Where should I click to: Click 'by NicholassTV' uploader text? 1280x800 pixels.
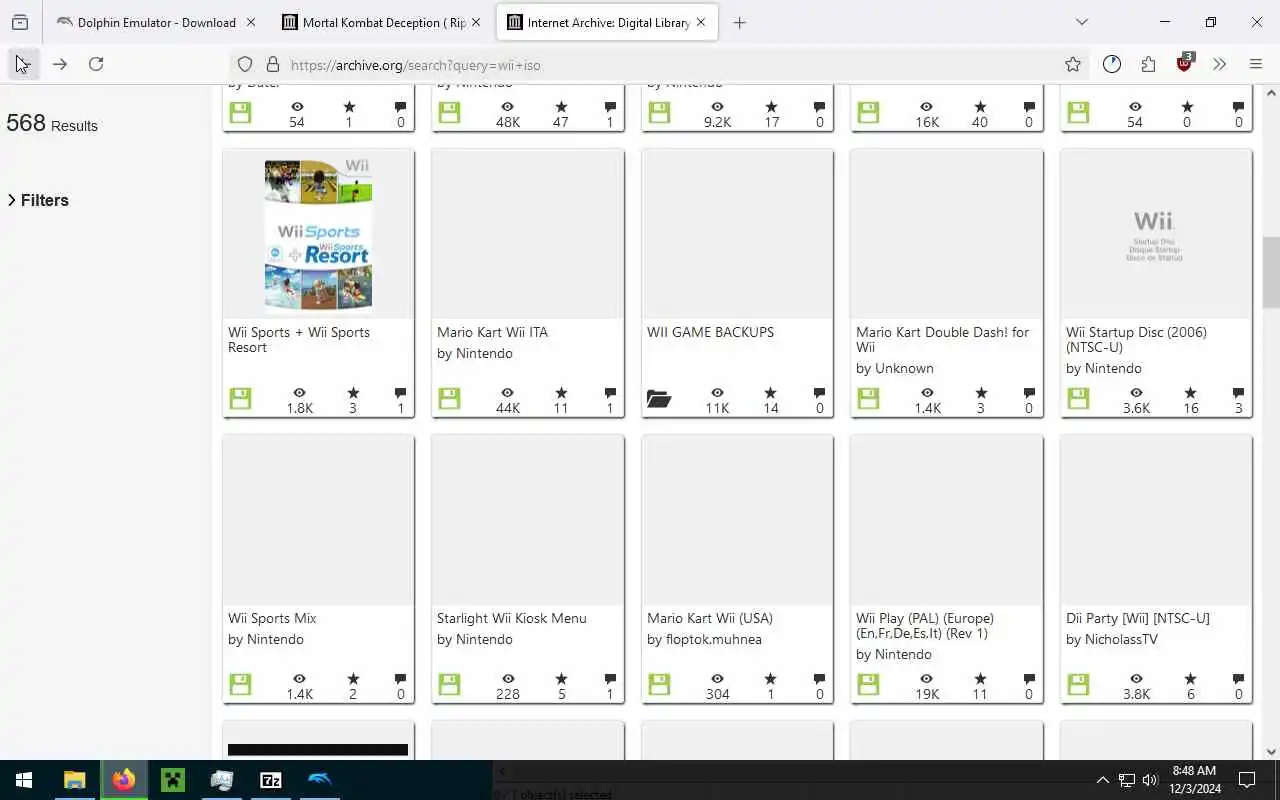(1112, 639)
